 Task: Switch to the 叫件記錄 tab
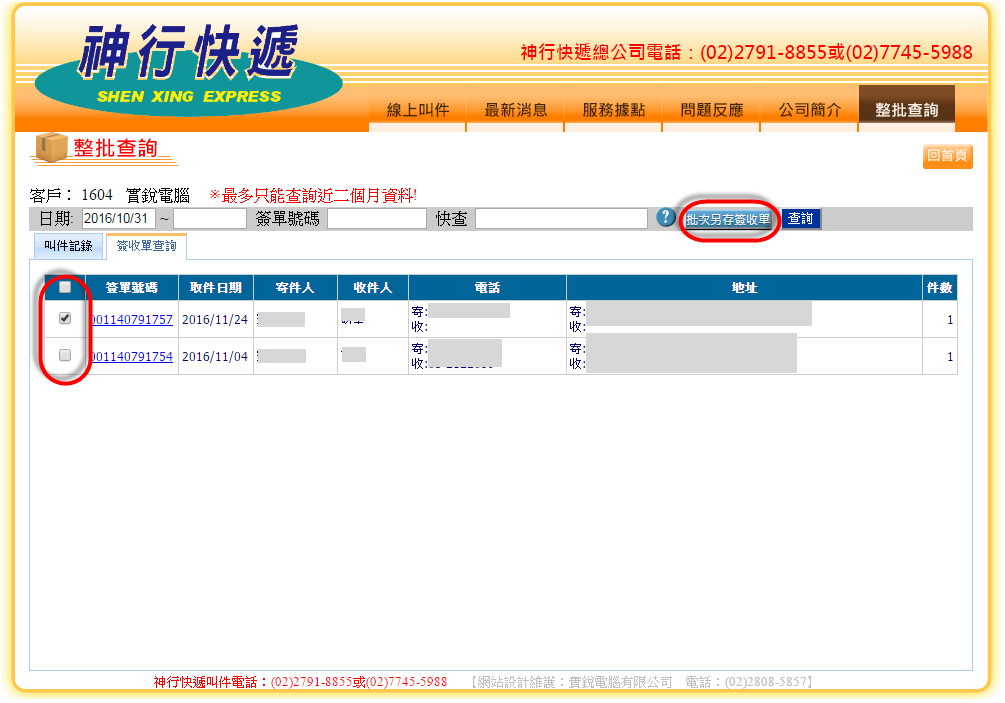pos(68,245)
